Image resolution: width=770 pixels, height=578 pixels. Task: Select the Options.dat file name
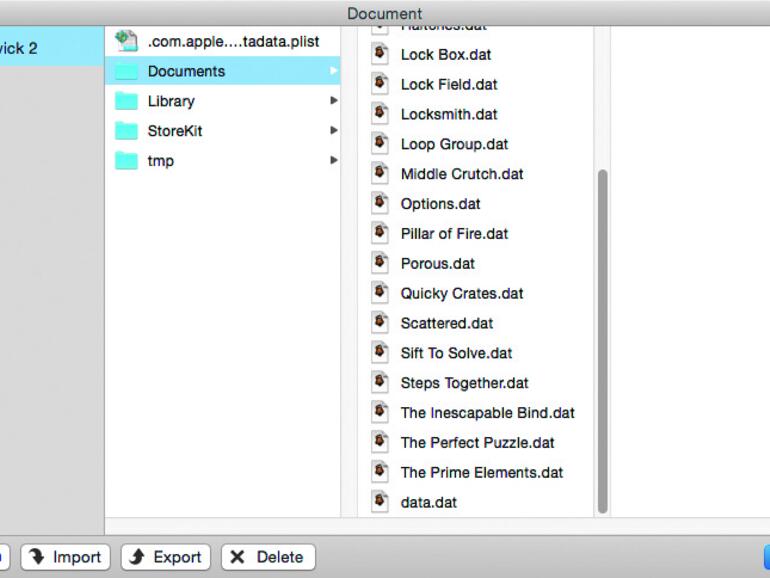[x=440, y=204]
